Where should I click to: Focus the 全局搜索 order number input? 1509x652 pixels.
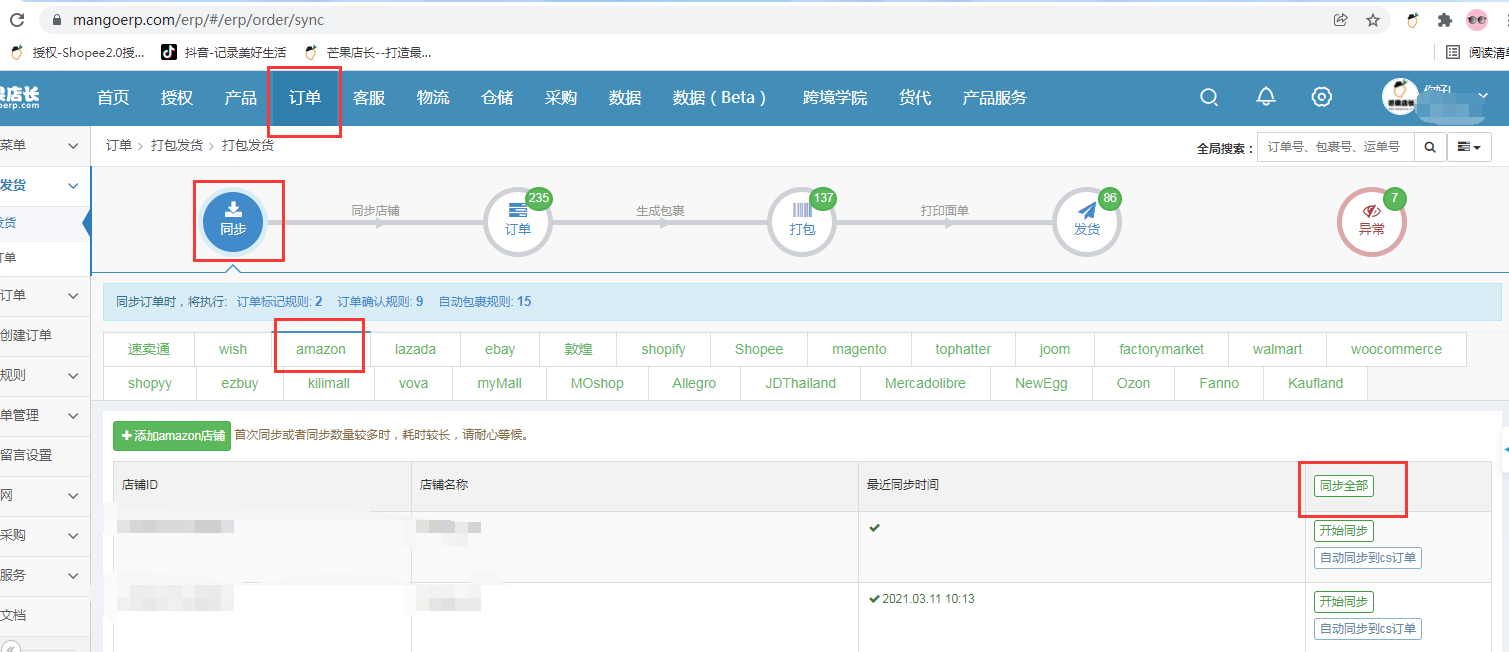click(1335, 147)
